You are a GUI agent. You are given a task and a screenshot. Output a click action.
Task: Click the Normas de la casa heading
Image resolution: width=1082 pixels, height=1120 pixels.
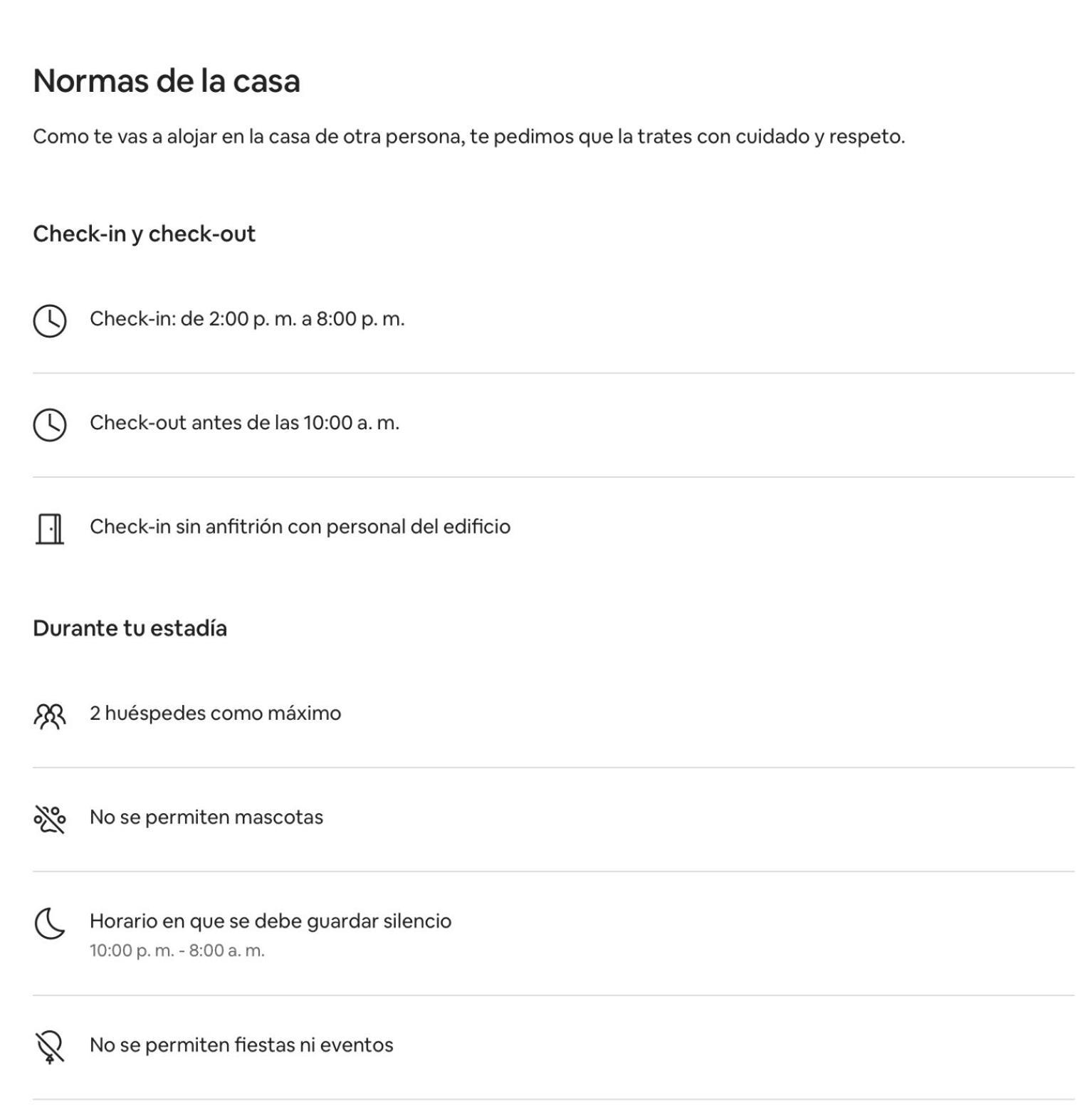(167, 80)
